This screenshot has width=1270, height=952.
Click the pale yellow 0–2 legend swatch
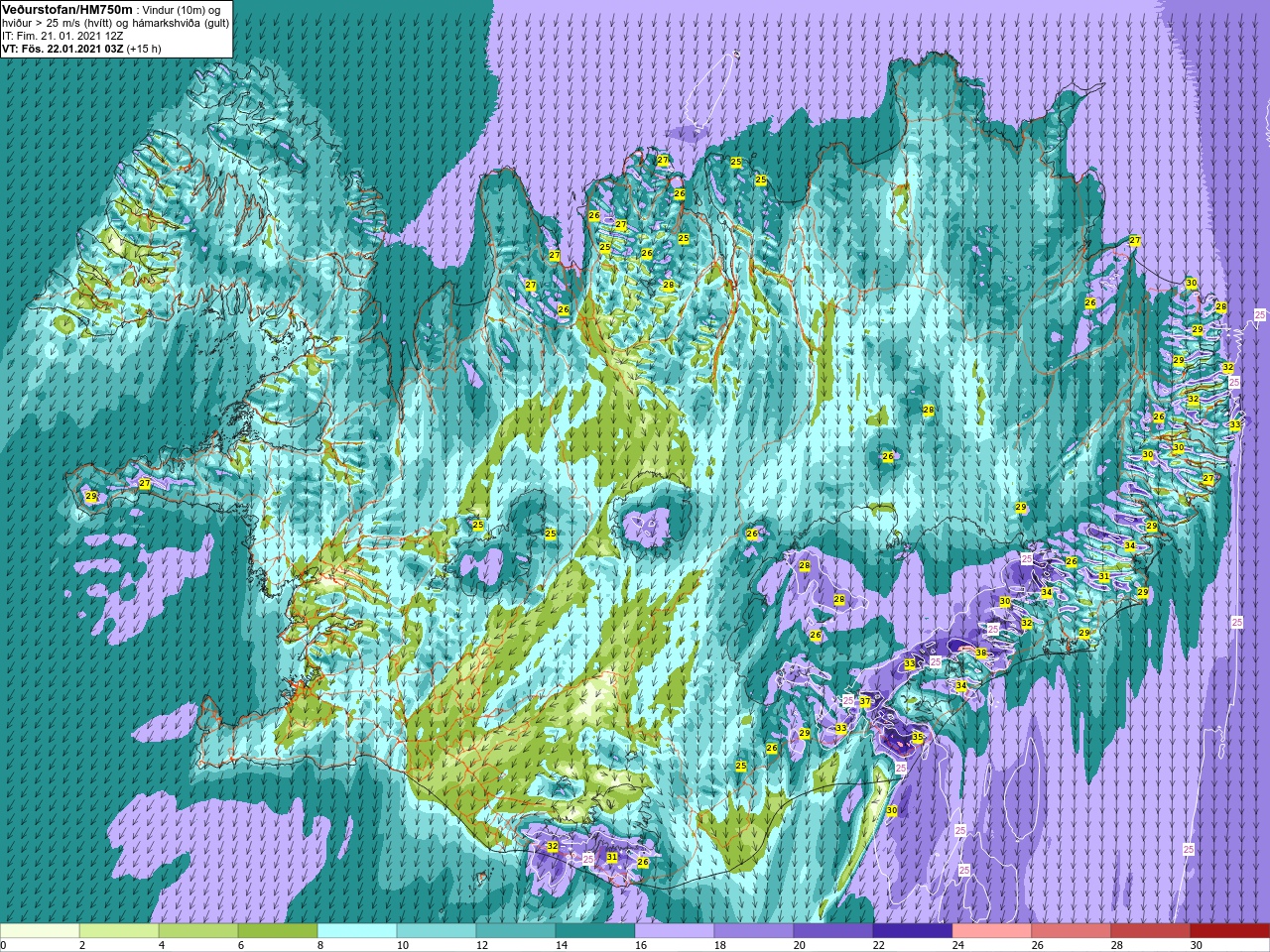click(x=40, y=931)
